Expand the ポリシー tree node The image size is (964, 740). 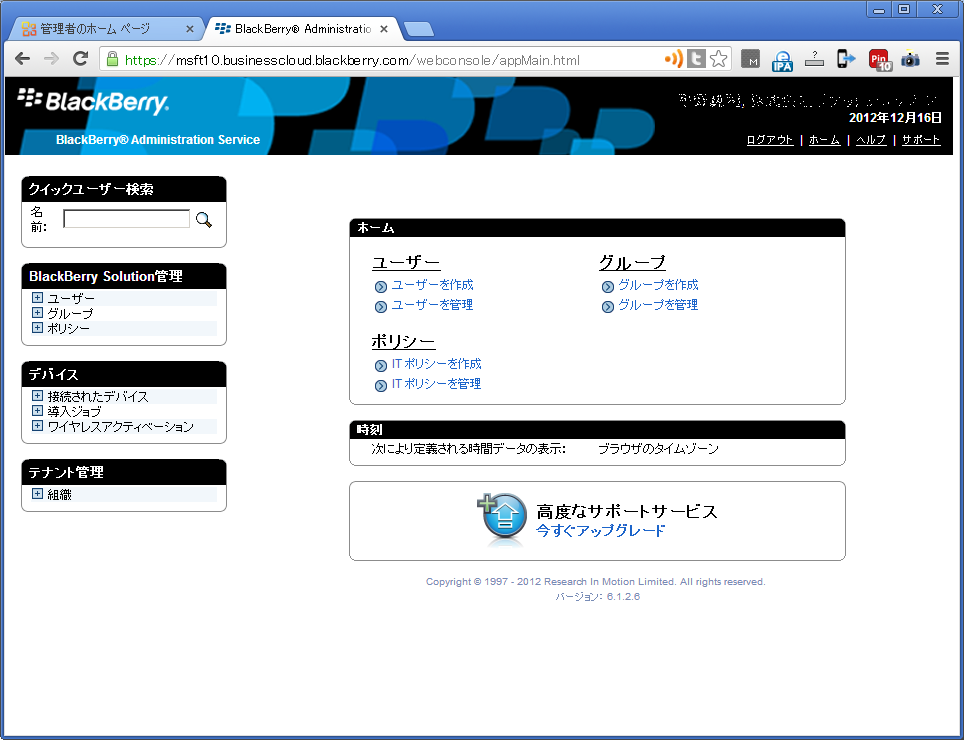click(x=37, y=328)
